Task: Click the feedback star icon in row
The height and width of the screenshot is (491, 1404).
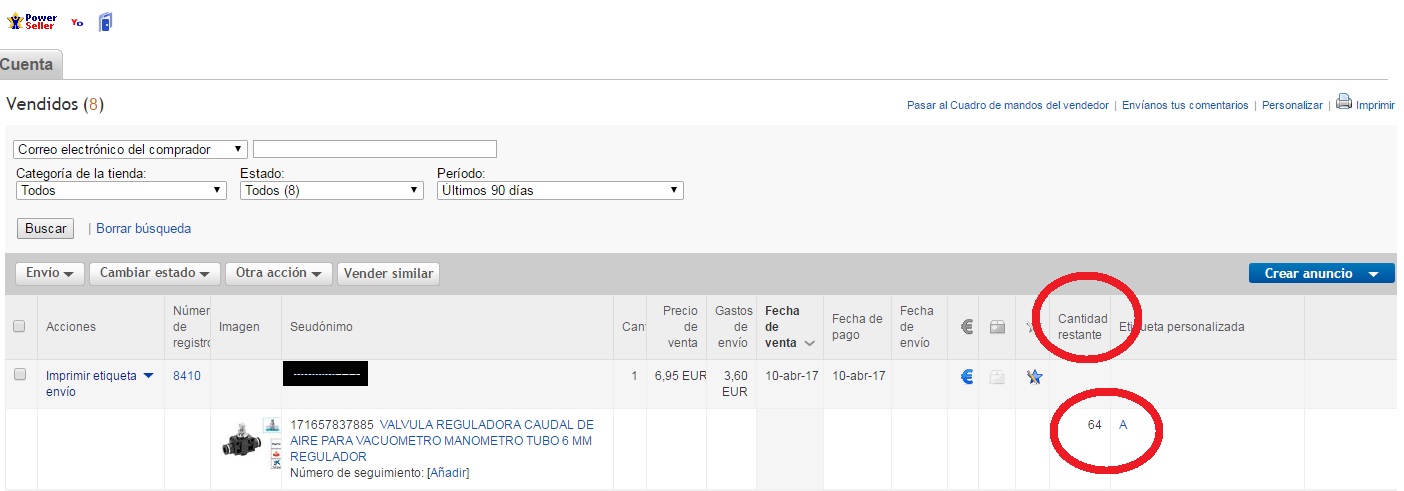Action: point(1034,377)
